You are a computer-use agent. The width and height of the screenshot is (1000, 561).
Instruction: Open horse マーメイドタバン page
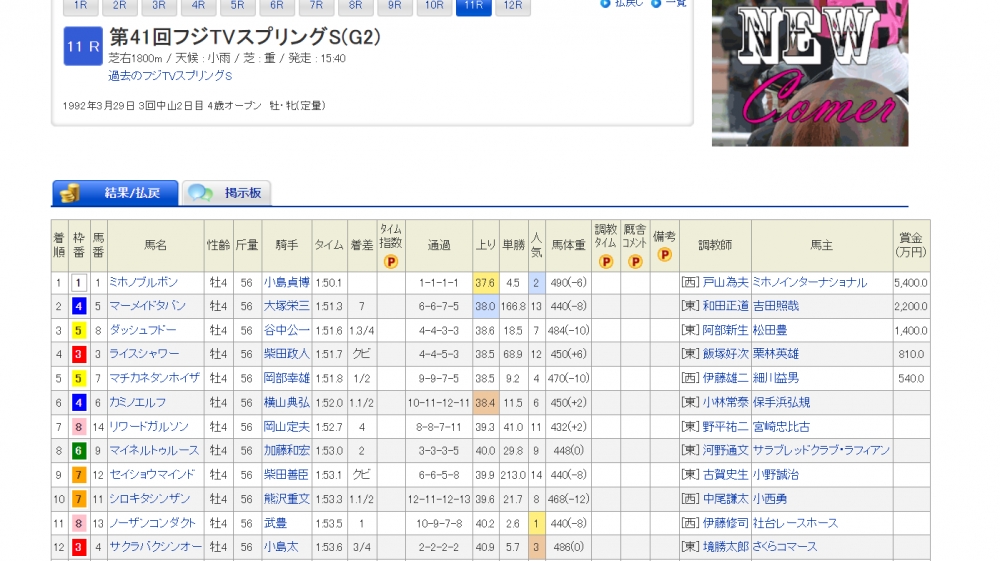147,306
